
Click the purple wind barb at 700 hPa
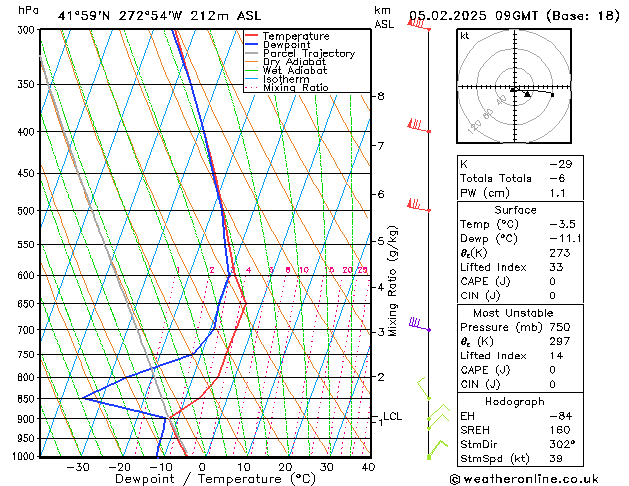pos(420,324)
